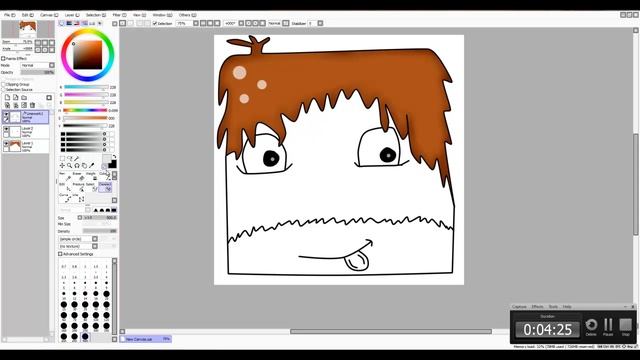Screen dimensions: 640x360
Task: Open the Filter menu
Action: pos(119,15)
